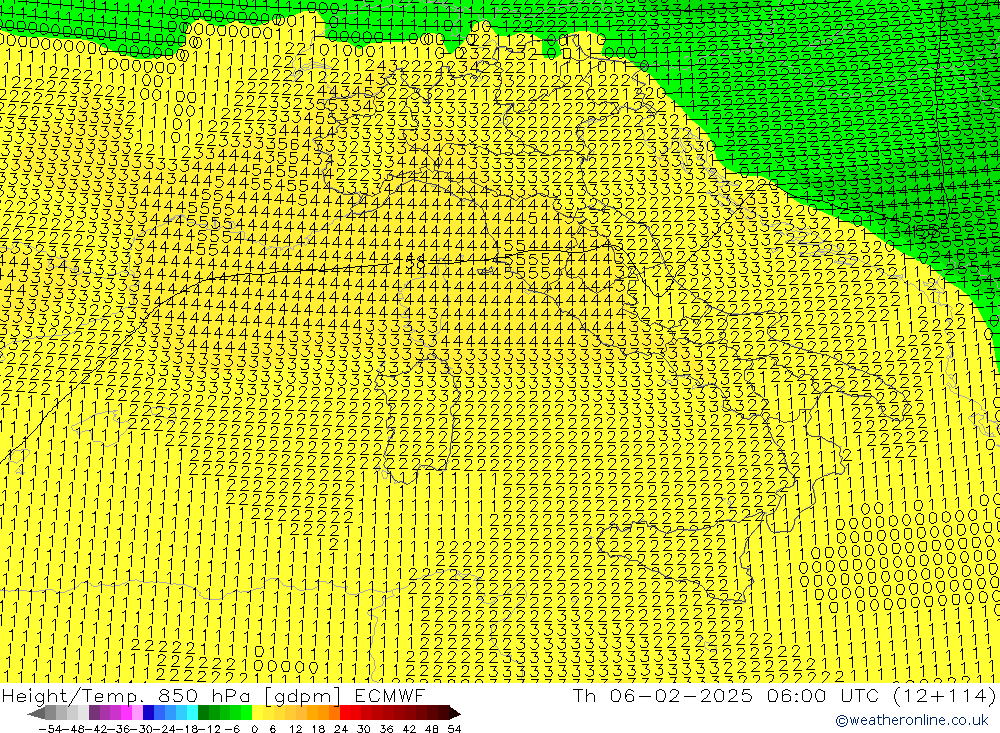Click the '30' legend scale value
The height and width of the screenshot is (733, 1000).
pos(364,729)
